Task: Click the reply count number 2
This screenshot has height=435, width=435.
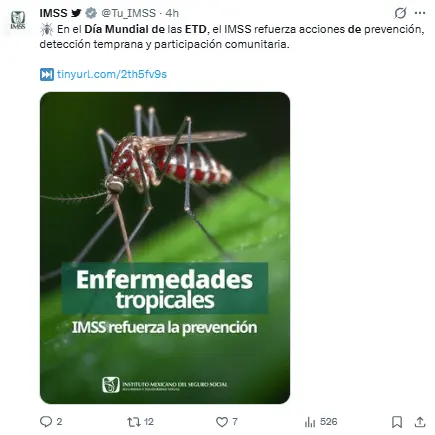Action: click(x=59, y=422)
